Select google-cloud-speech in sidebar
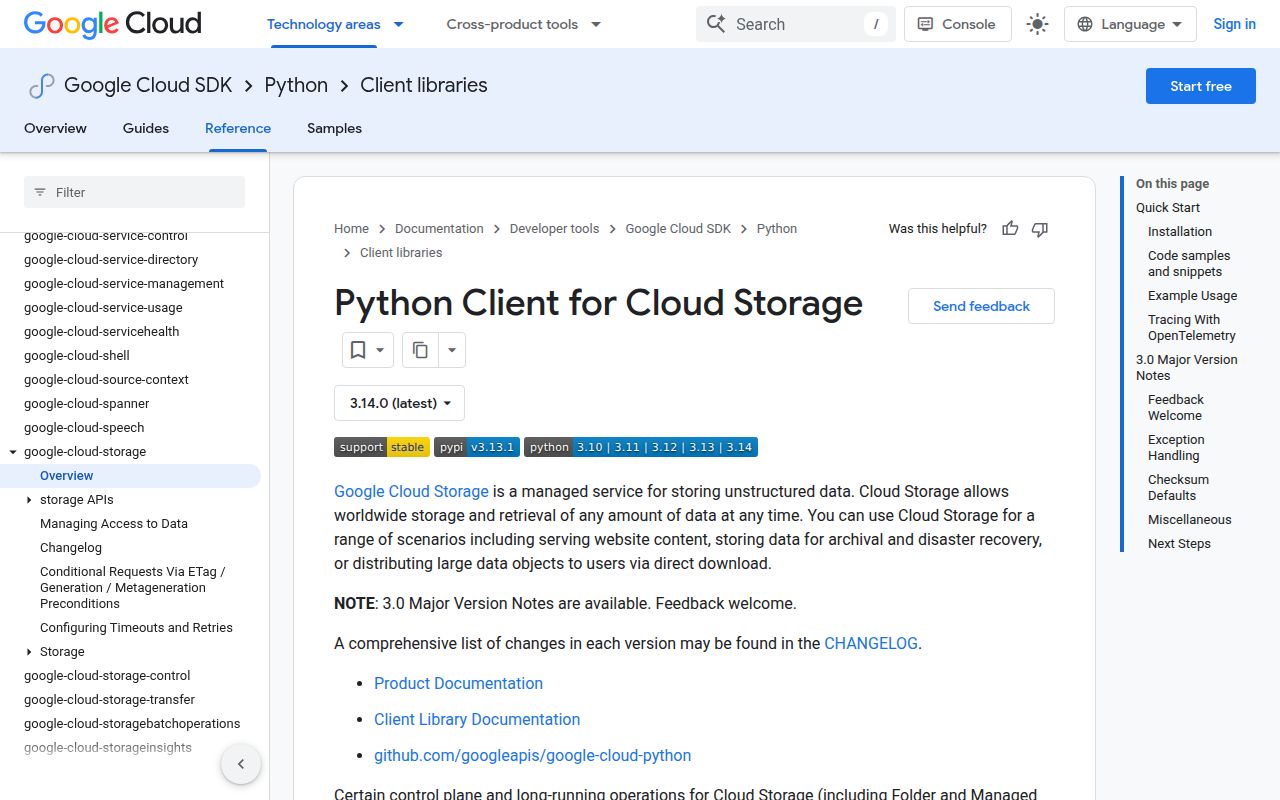1280x800 pixels. (x=84, y=428)
